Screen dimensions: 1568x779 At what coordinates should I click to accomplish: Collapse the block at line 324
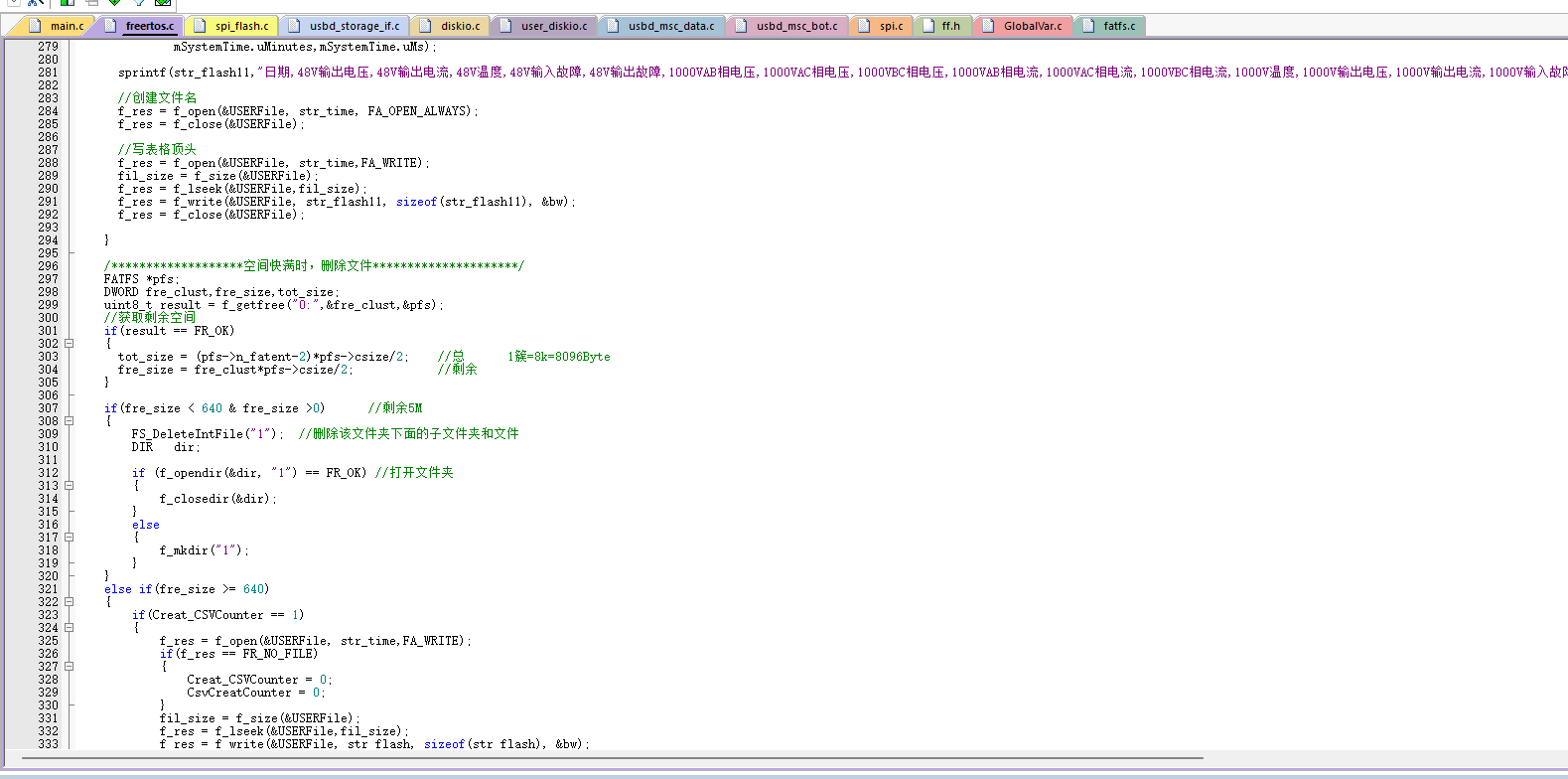point(70,628)
